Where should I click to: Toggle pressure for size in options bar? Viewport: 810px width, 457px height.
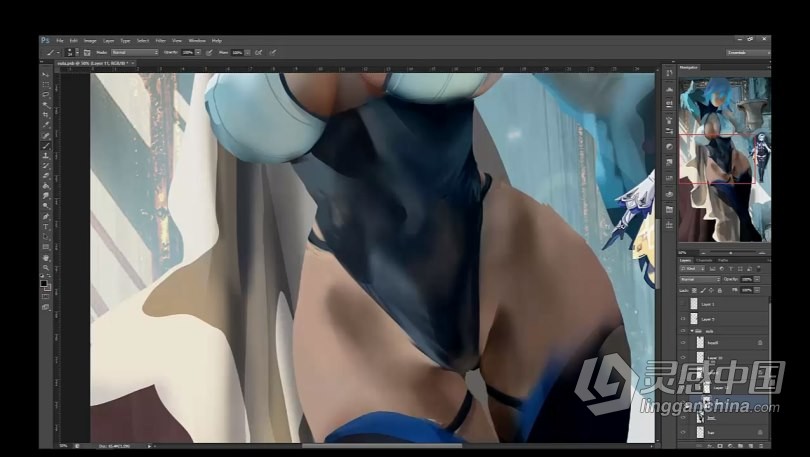tap(273, 52)
